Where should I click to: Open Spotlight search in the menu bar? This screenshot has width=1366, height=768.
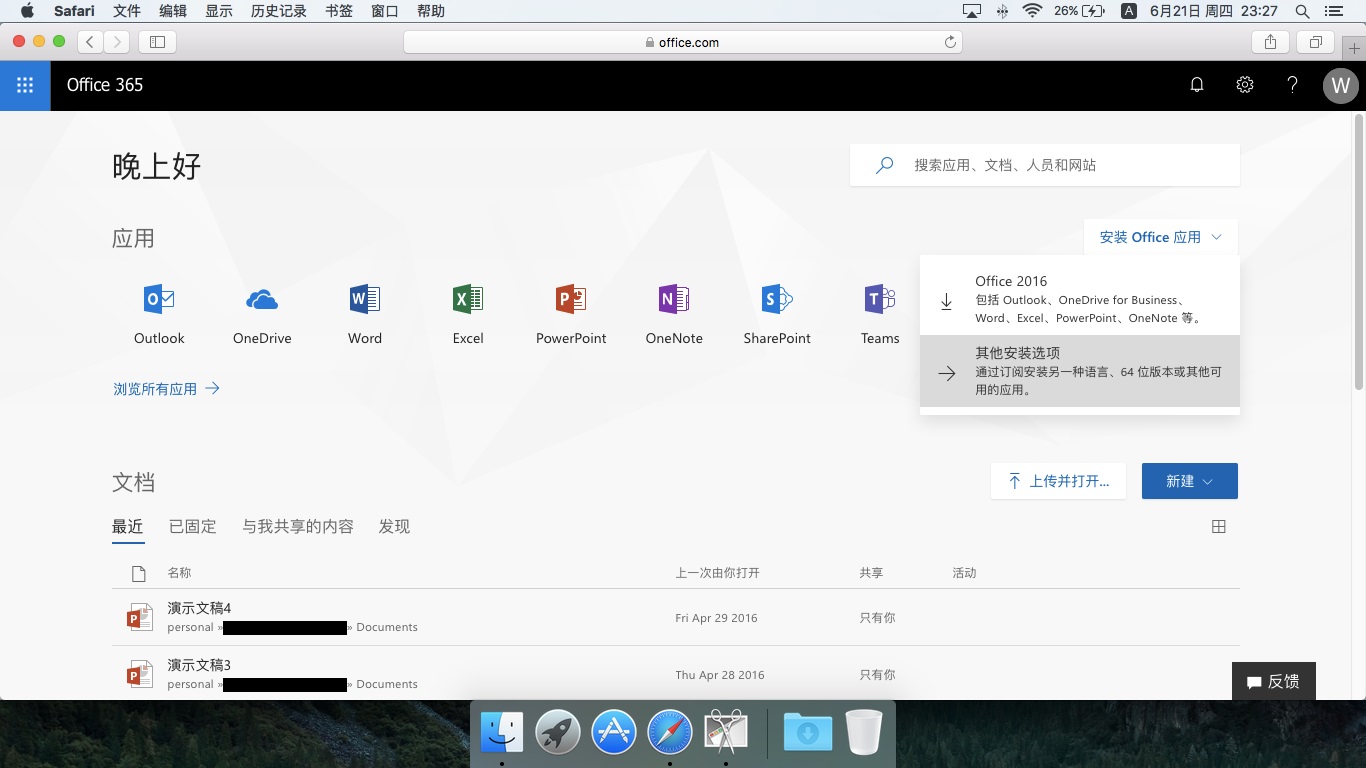(1302, 11)
